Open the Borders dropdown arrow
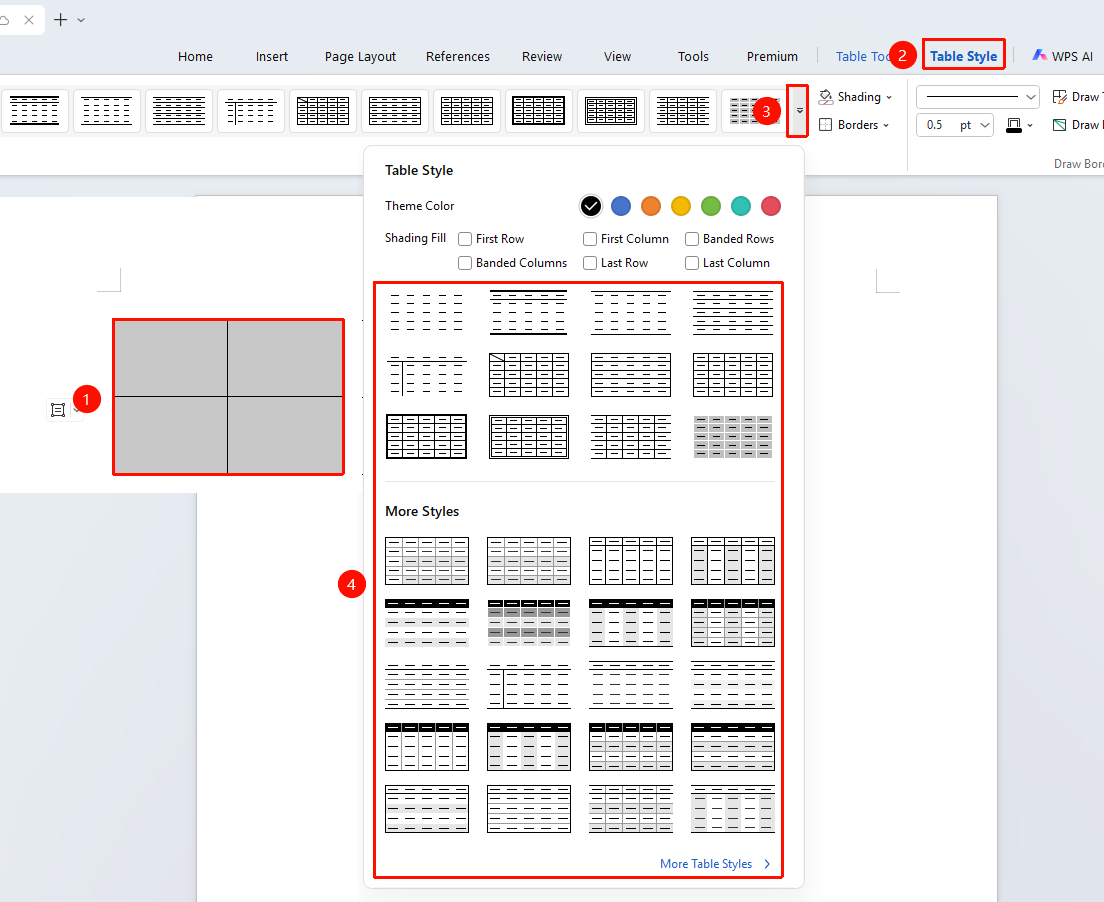Image resolution: width=1104 pixels, height=902 pixels. point(886,126)
